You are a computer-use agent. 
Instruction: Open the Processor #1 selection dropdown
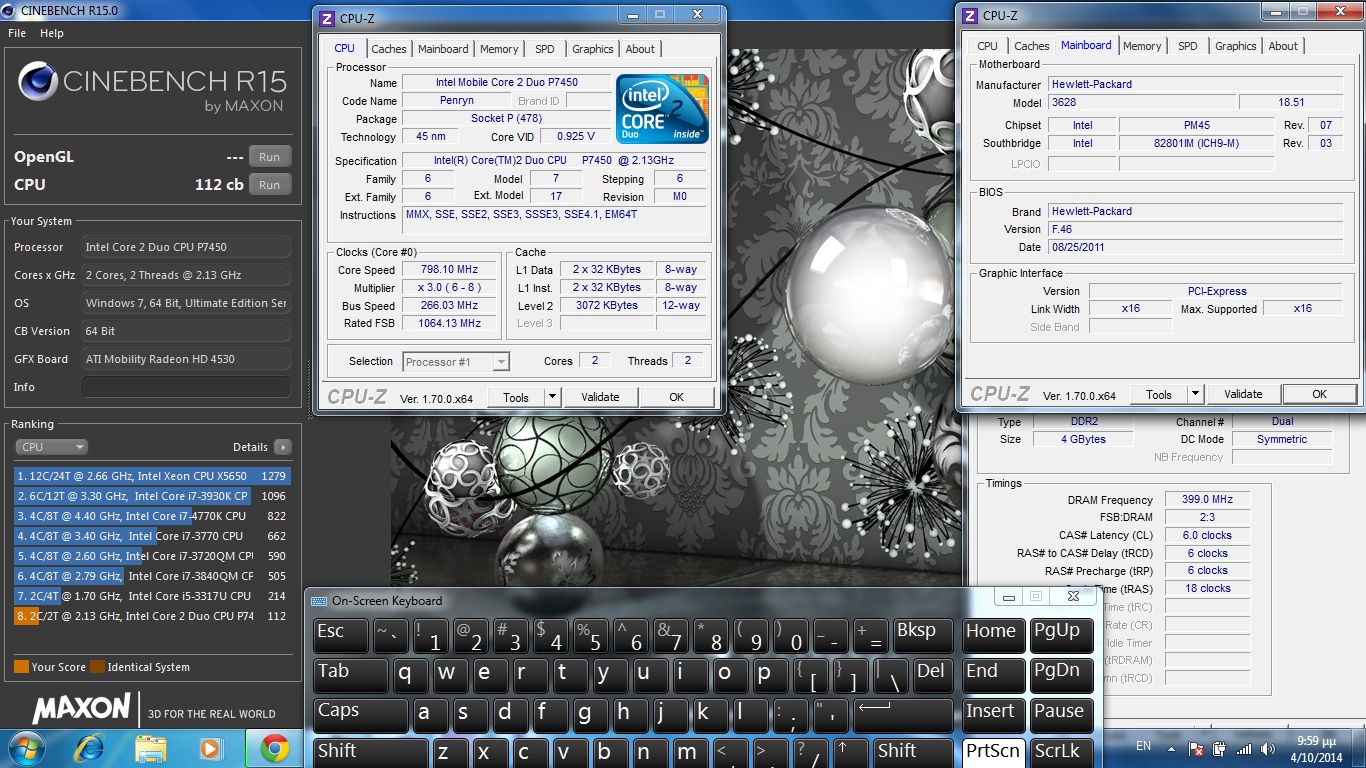click(x=456, y=361)
